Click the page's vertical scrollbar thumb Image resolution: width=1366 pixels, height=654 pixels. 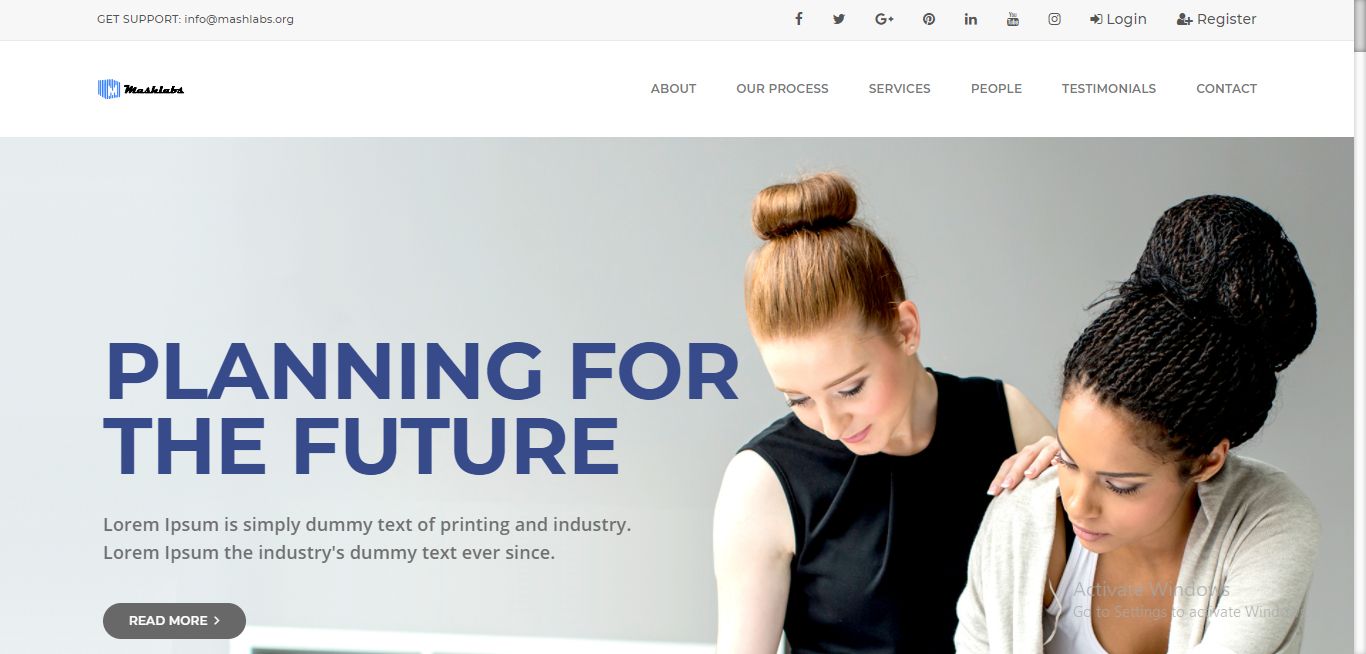tap(1360, 27)
